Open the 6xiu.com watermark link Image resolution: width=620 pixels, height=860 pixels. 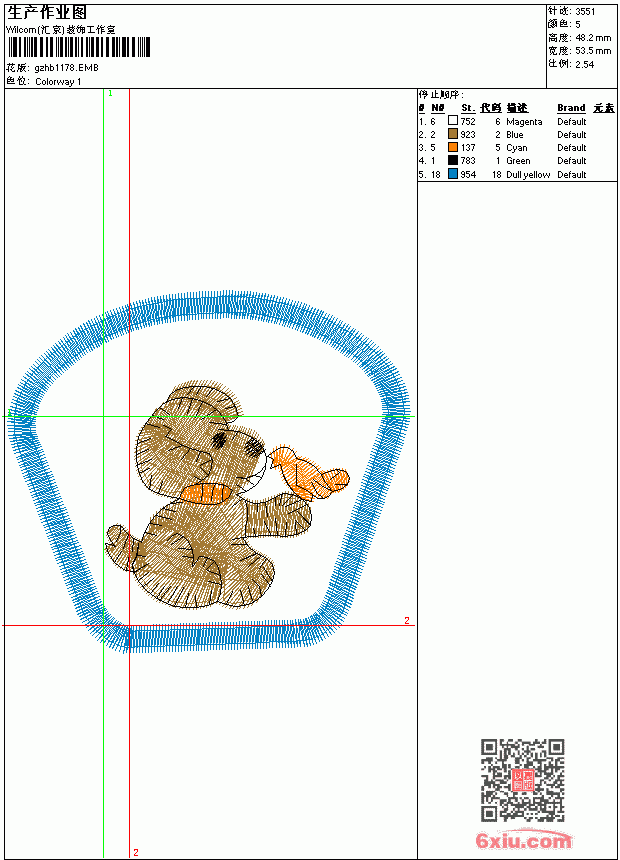pyautogui.click(x=523, y=839)
